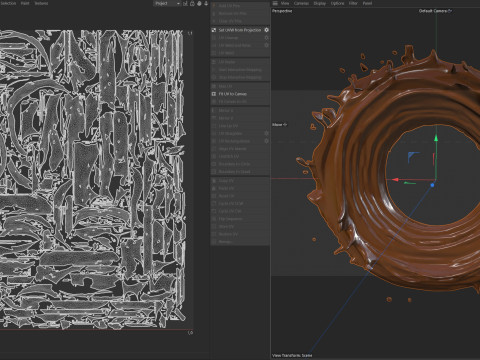Open the viewport Cameras menu
The width and height of the screenshot is (480, 360).
pos(301,3)
